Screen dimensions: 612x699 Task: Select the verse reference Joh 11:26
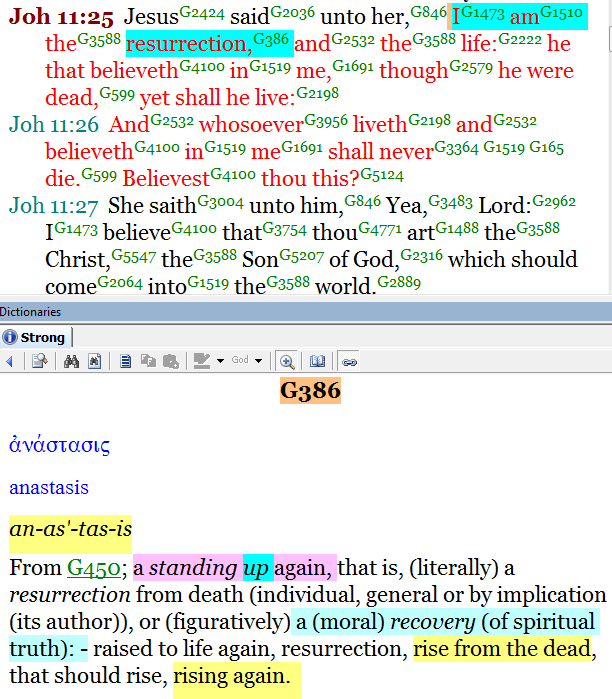point(53,124)
